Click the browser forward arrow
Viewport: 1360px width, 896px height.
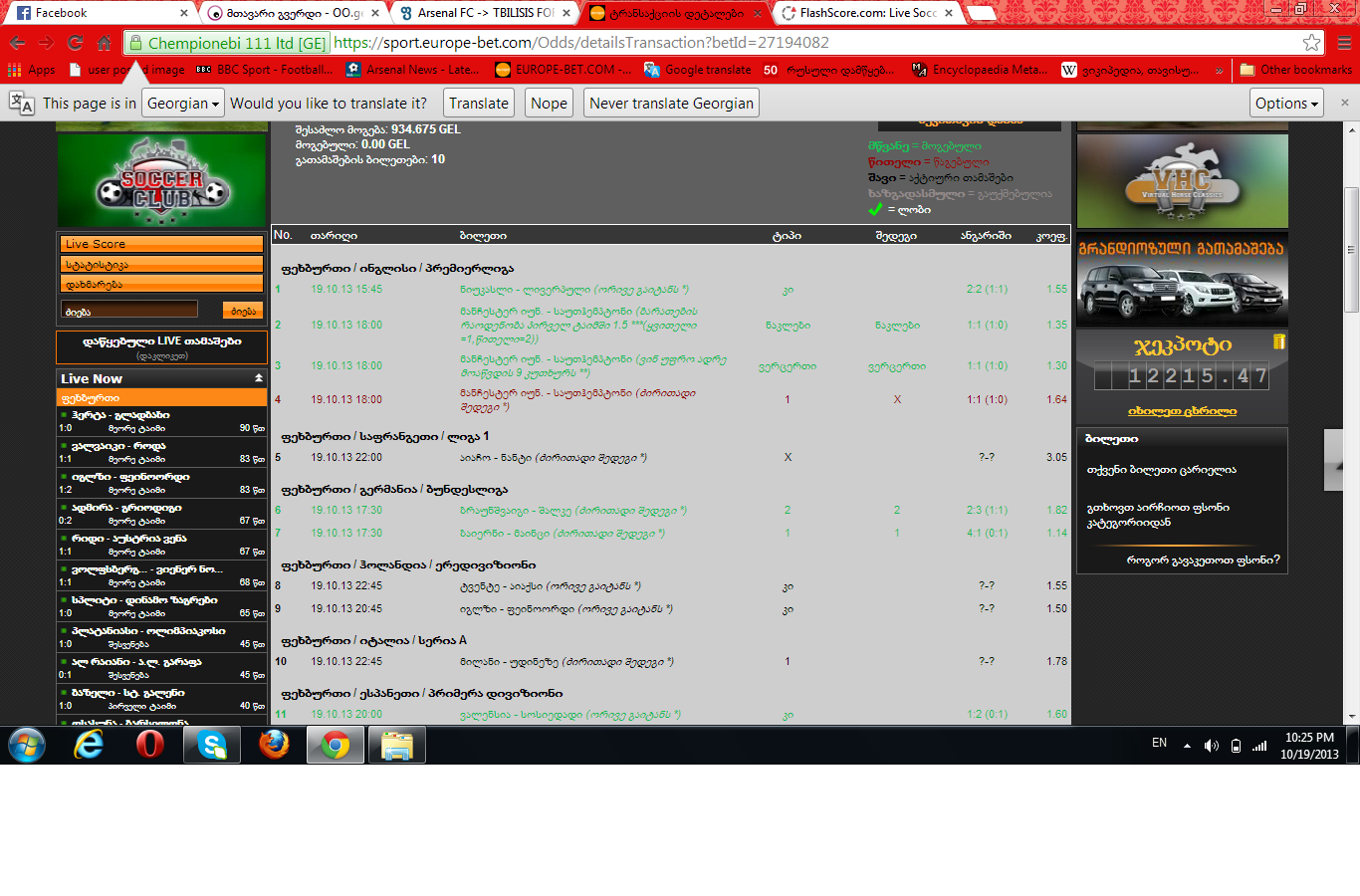point(46,43)
